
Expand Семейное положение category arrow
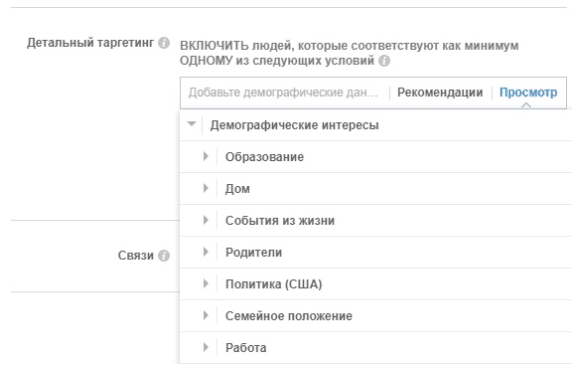click(206, 315)
